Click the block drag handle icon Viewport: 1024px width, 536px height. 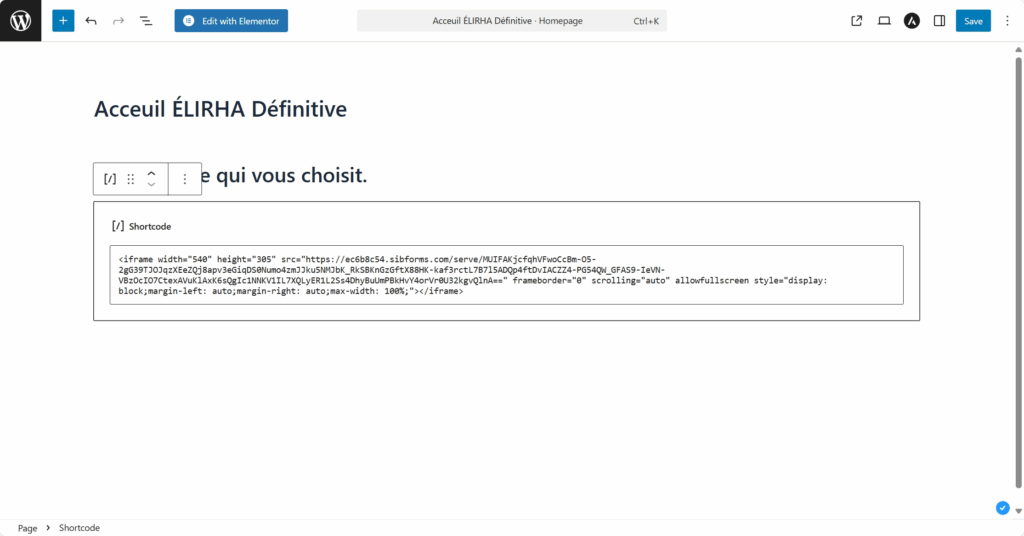(130, 179)
